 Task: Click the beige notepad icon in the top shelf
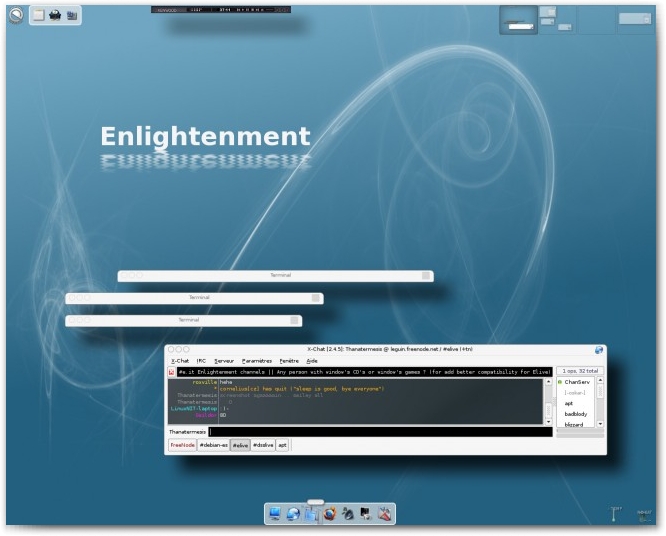39,15
